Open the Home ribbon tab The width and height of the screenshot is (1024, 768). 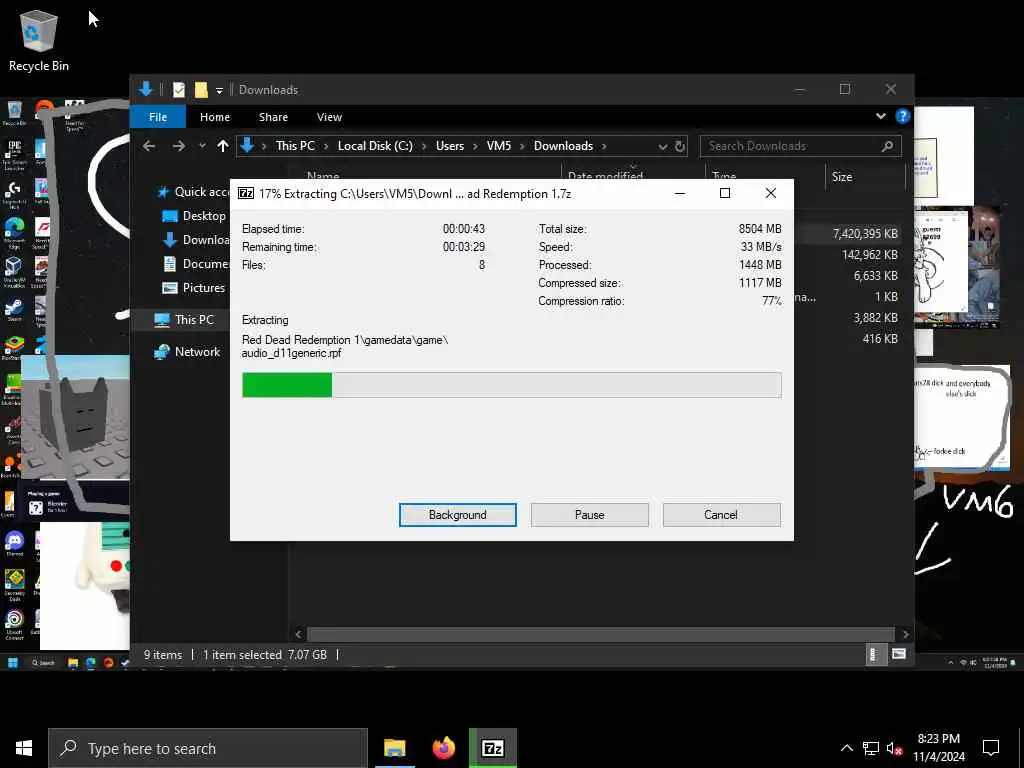point(215,117)
